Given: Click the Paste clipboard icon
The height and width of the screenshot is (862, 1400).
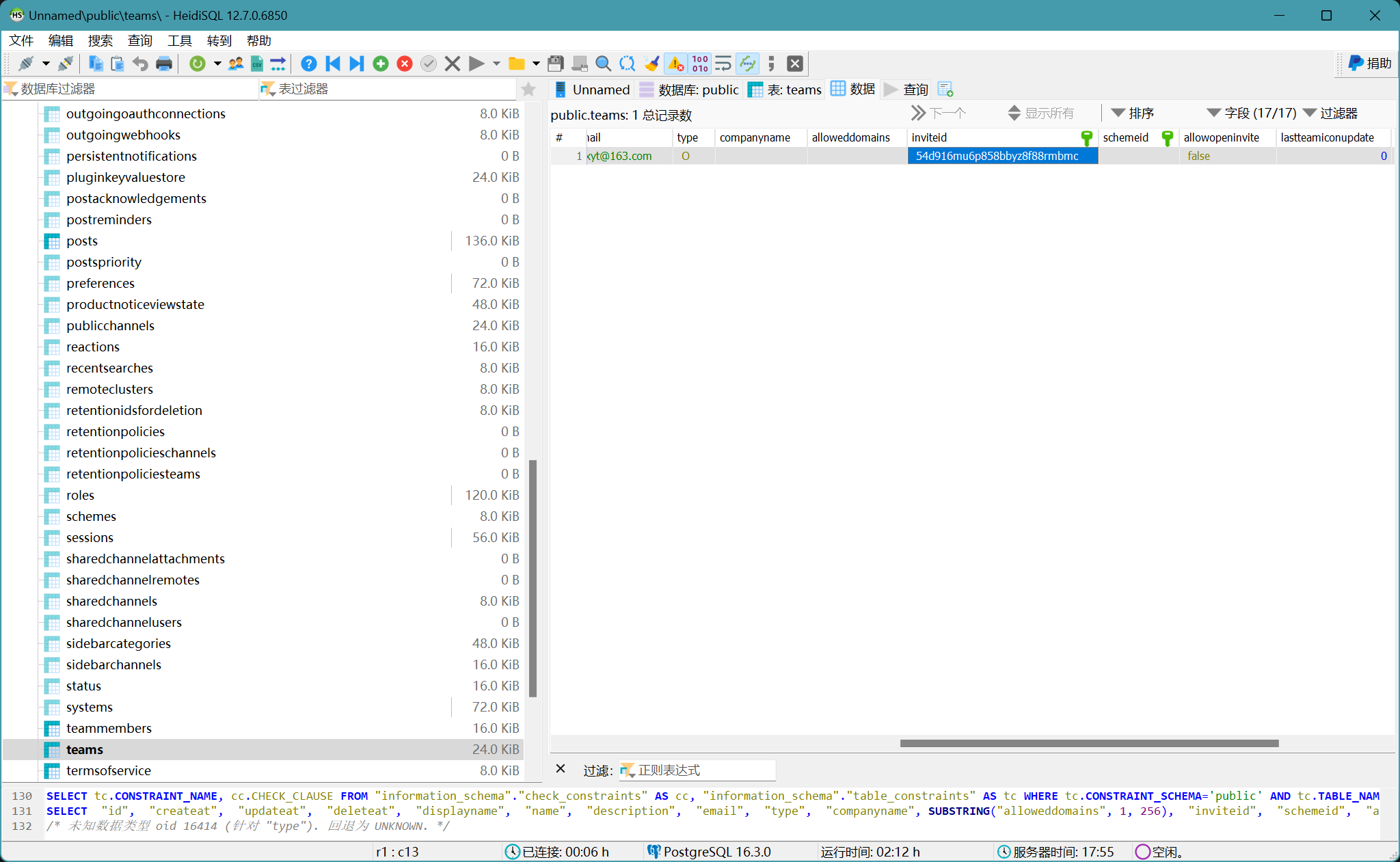Looking at the screenshot, I should 118,64.
